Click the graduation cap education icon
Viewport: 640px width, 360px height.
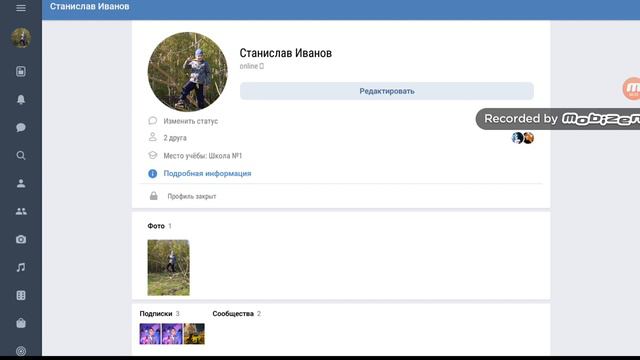click(x=153, y=155)
